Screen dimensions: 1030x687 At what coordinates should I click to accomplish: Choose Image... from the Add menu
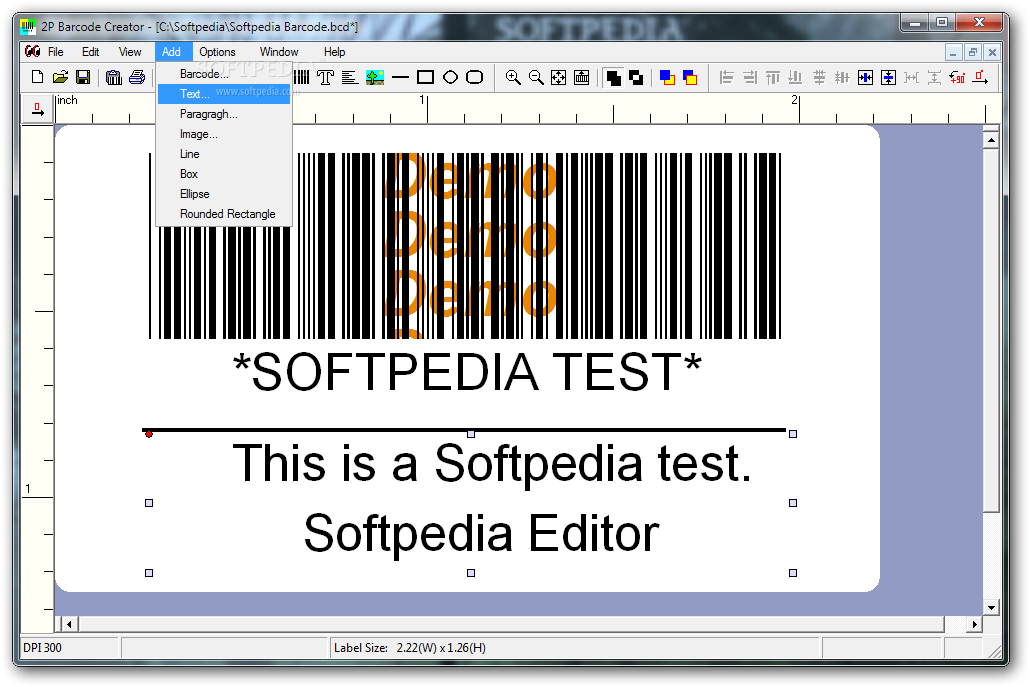[x=224, y=134]
